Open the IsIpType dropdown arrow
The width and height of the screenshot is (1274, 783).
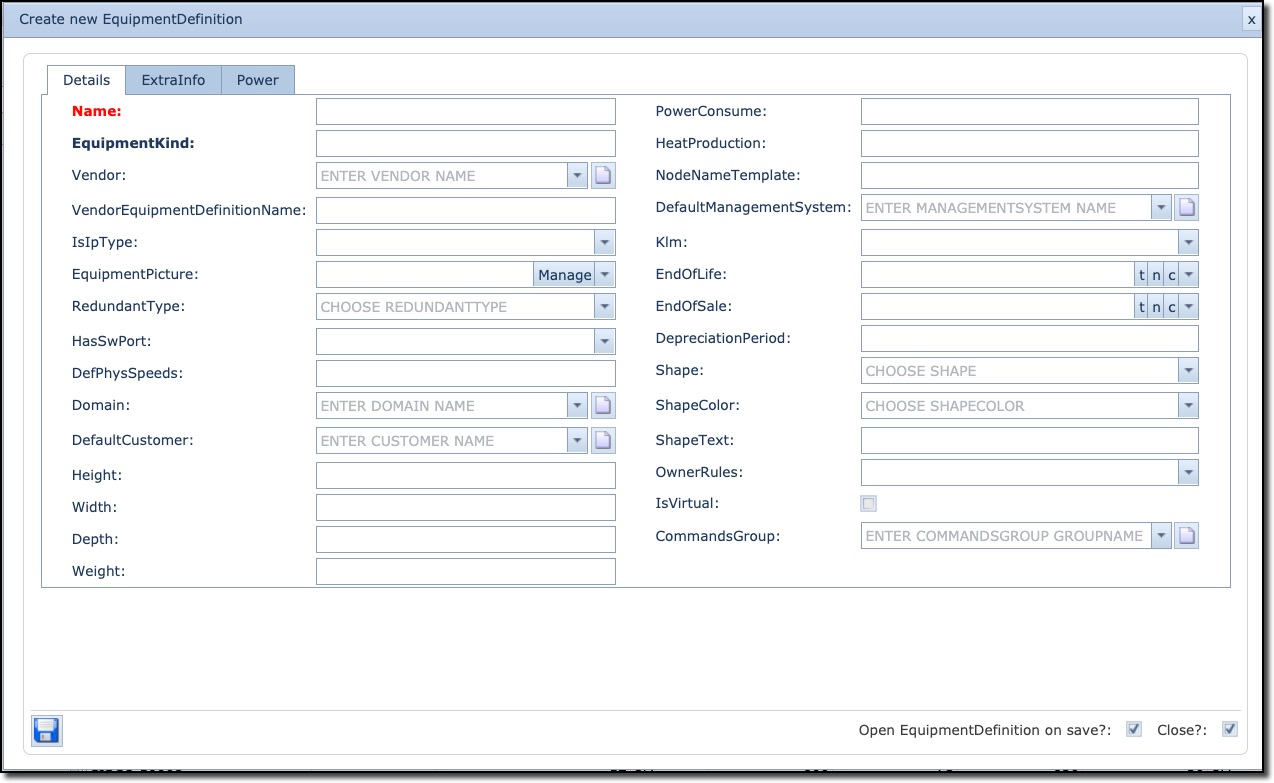click(604, 242)
